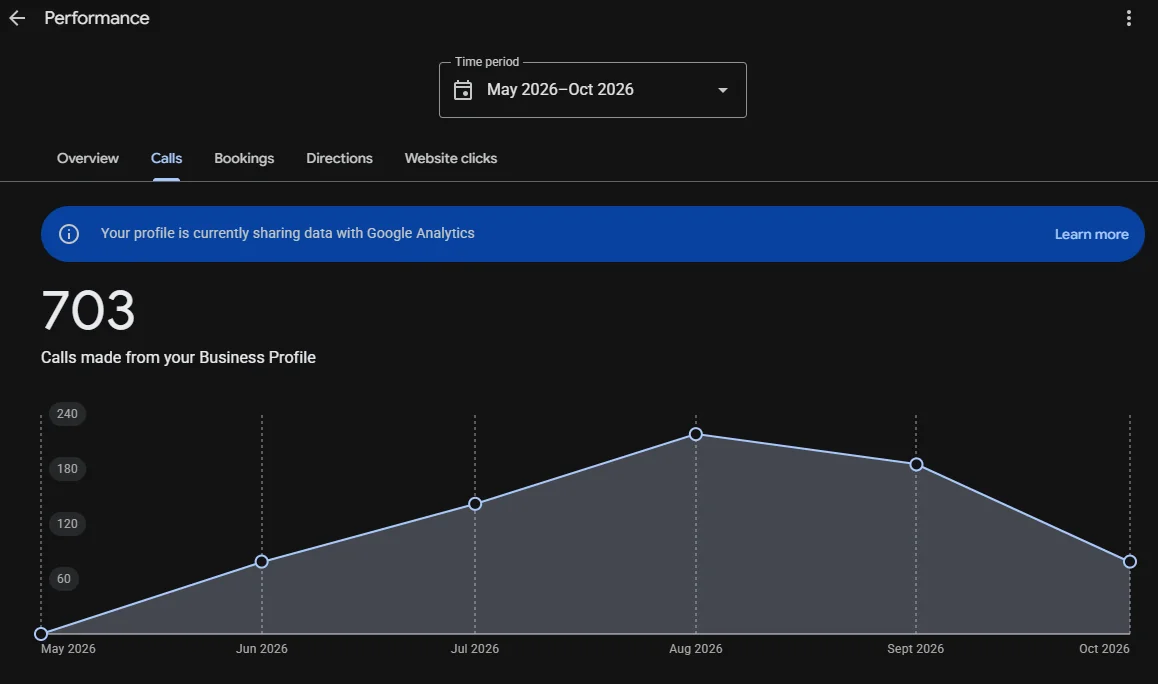Click the 60 axis label
The width and height of the screenshot is (1158, 684).
click(64, 578)
